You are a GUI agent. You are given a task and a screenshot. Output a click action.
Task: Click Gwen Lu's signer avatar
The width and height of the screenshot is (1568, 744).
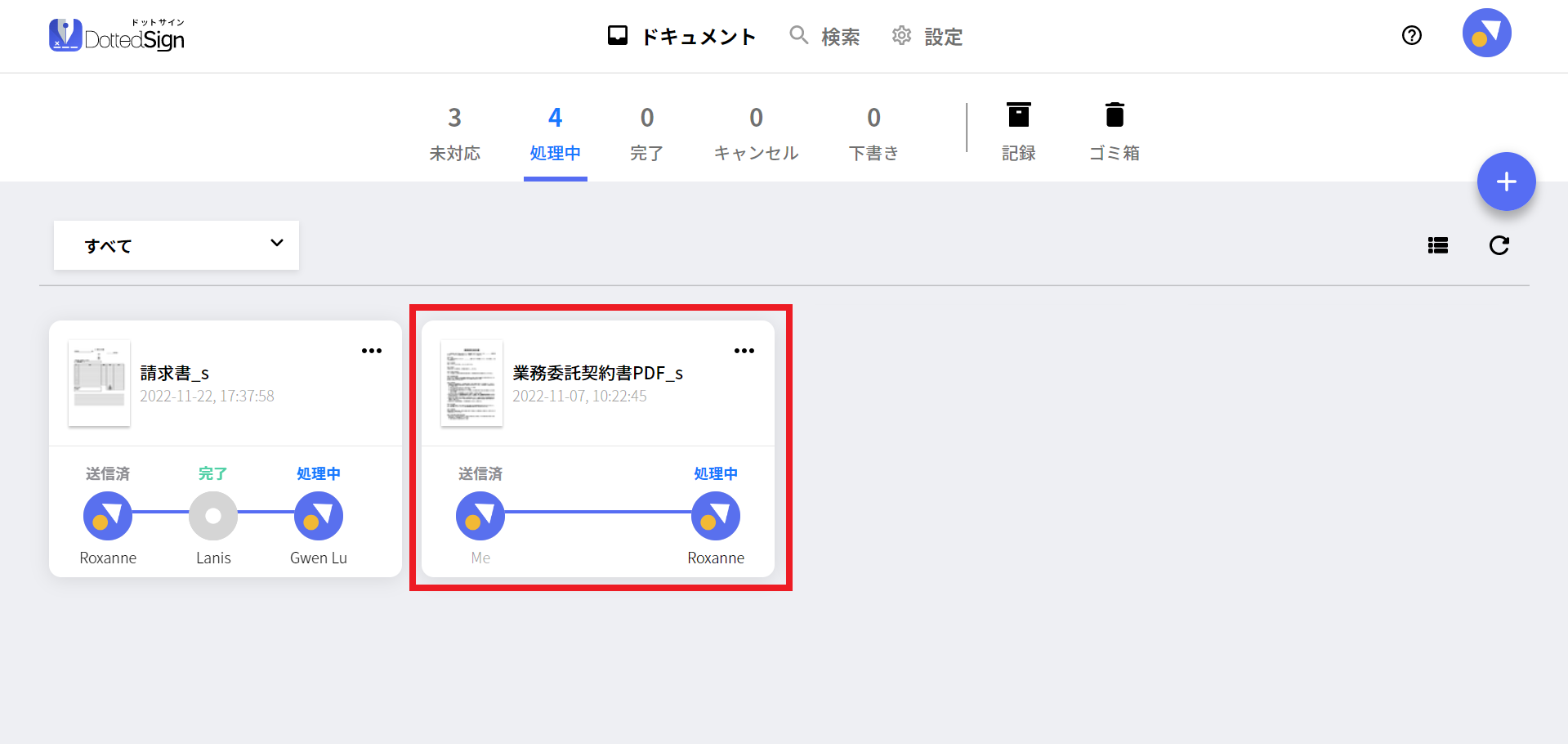(x=319, y=516)
